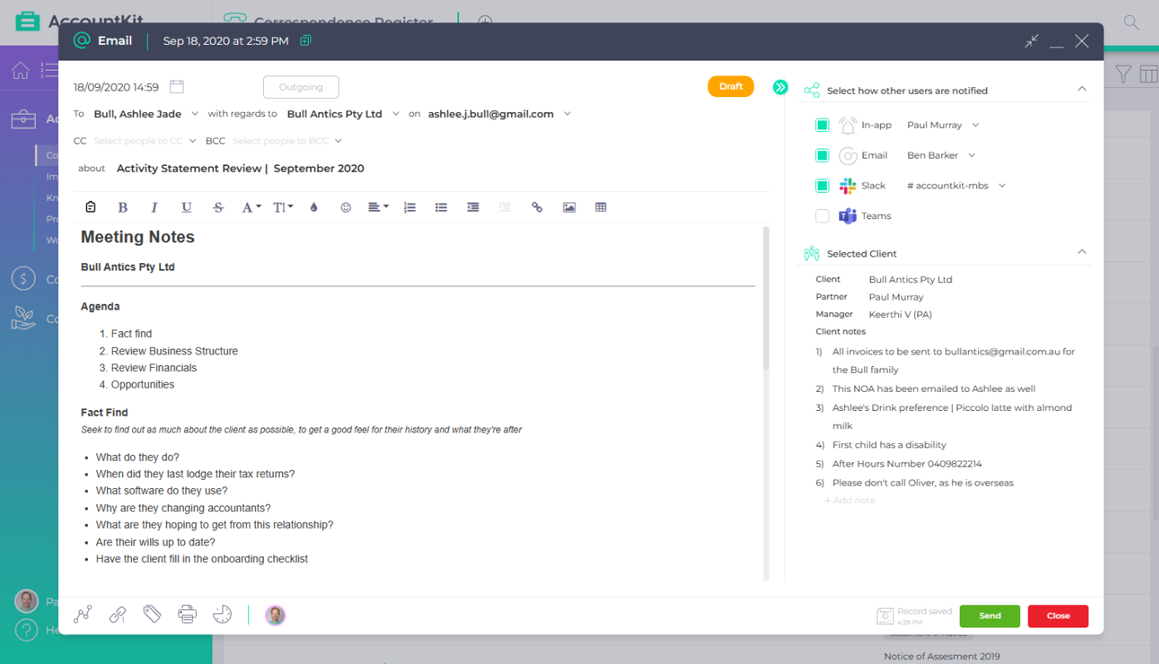This screenshot has height=664, width=1159.
Task: Insert an emoji into the email body
Action: [345, 207]
